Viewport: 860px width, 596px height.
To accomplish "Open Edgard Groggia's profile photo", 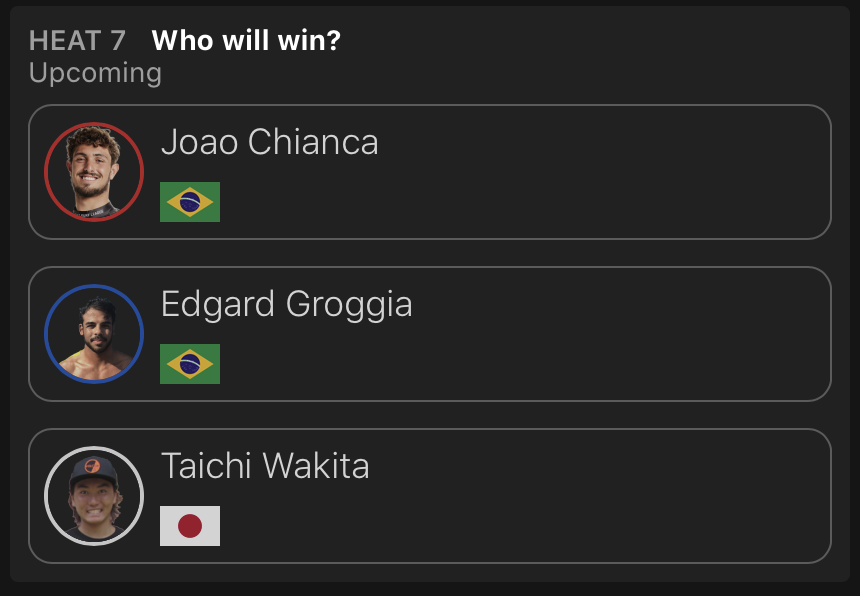I will [94, 334].
